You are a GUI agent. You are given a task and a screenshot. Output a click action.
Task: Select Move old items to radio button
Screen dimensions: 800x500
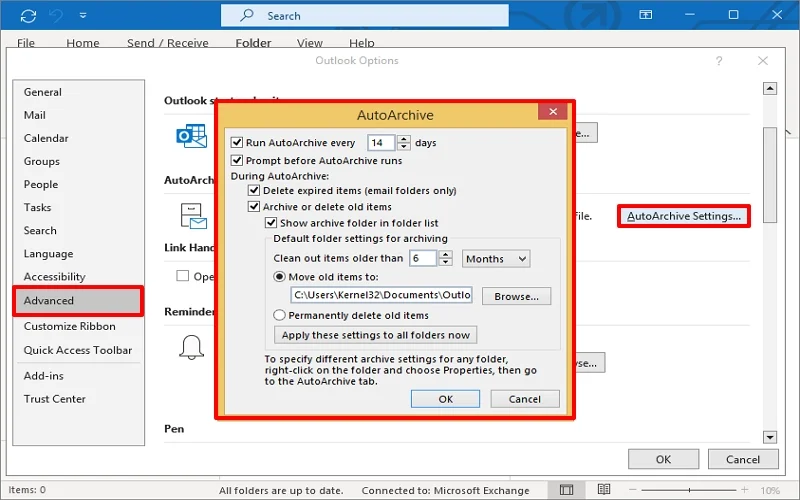click(279, 277)
